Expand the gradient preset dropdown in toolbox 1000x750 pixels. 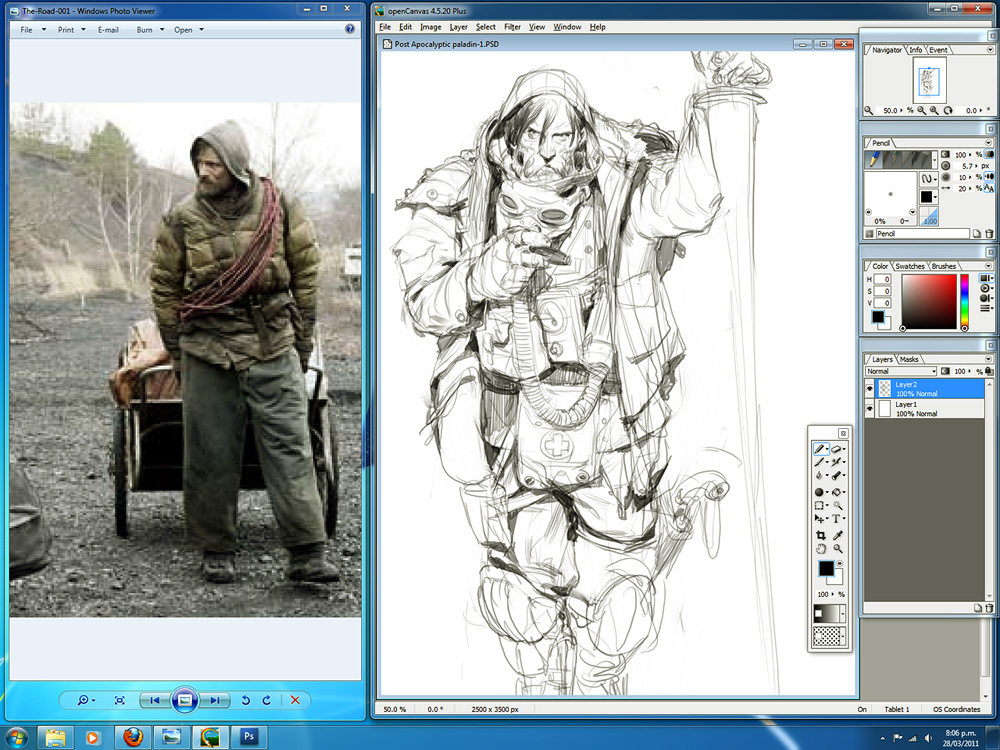tap(842, 613)
